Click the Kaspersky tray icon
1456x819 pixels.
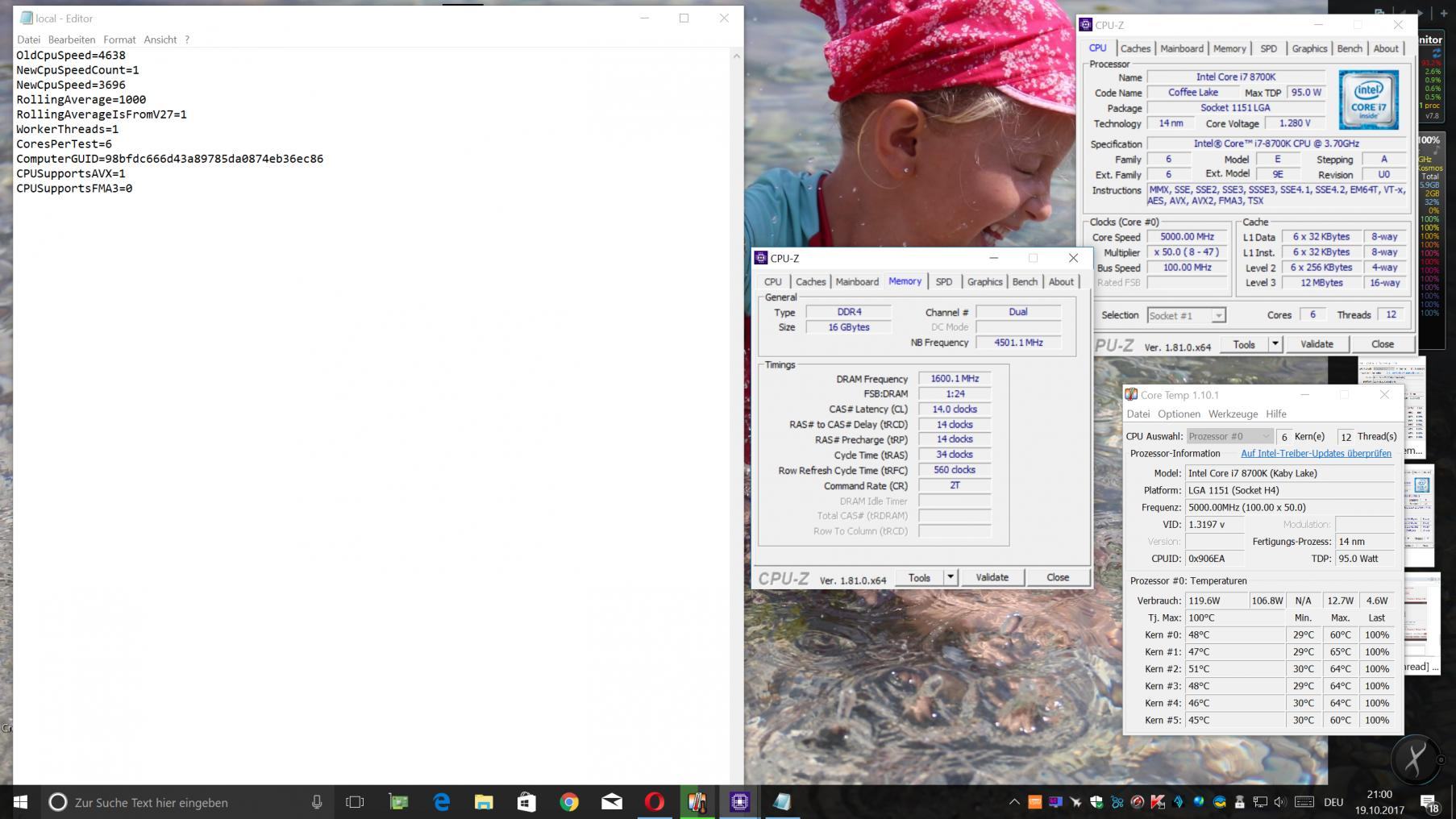[x=1158, y=802]
